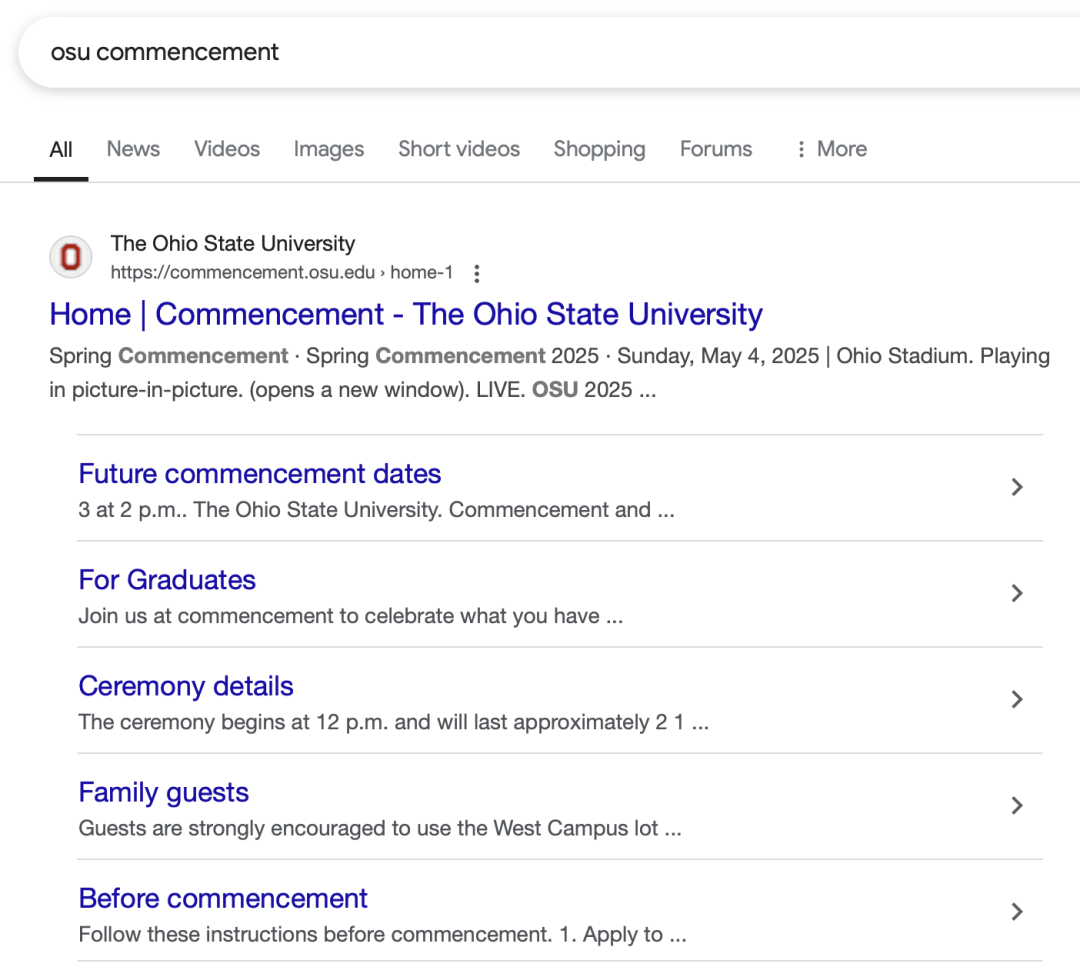Open the Ceremony details link
Image resolution: width=1080 pixels, height=977 pixels.
coord(186,686)
